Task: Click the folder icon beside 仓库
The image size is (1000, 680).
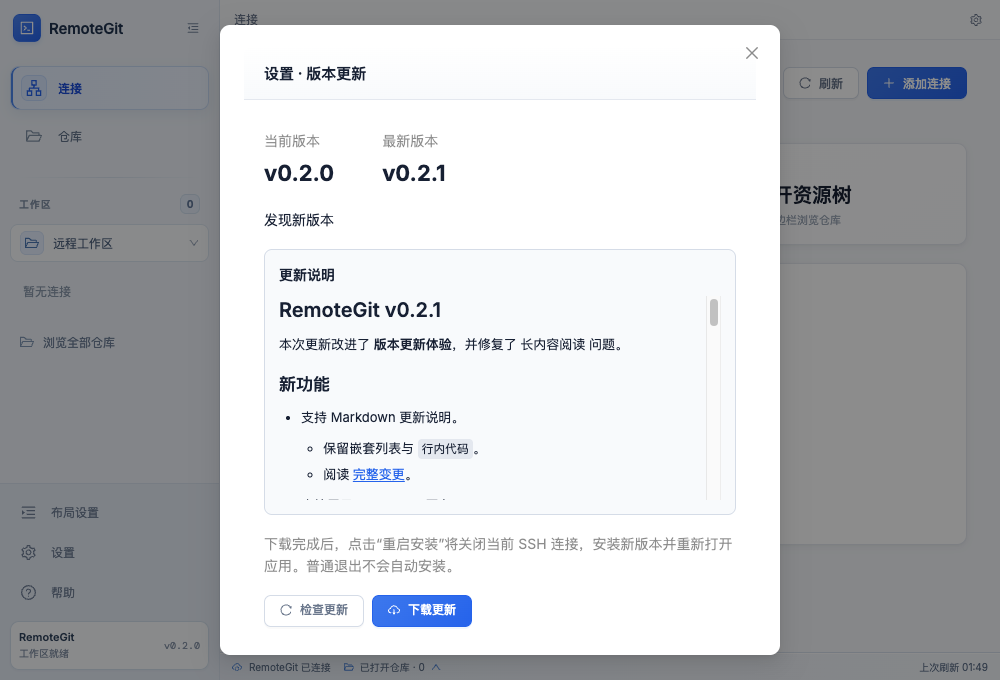Action: click(x=33, y=137)
